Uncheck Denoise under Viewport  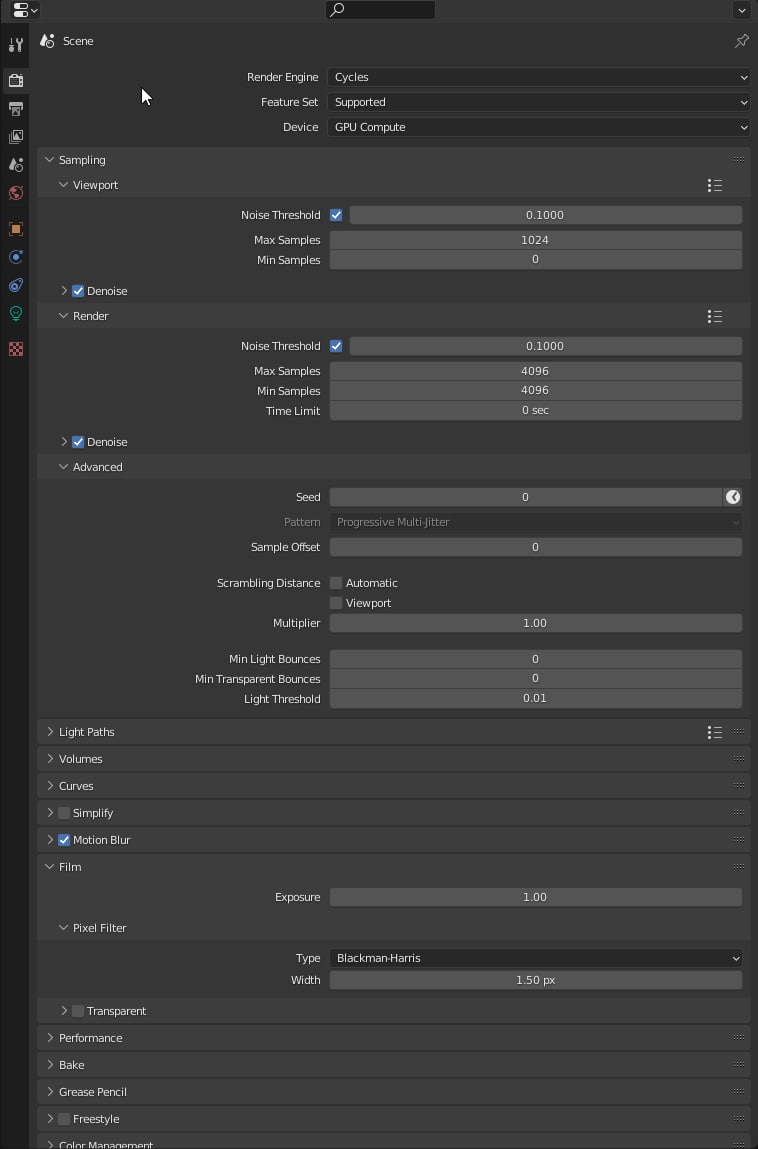coord(78,291)
